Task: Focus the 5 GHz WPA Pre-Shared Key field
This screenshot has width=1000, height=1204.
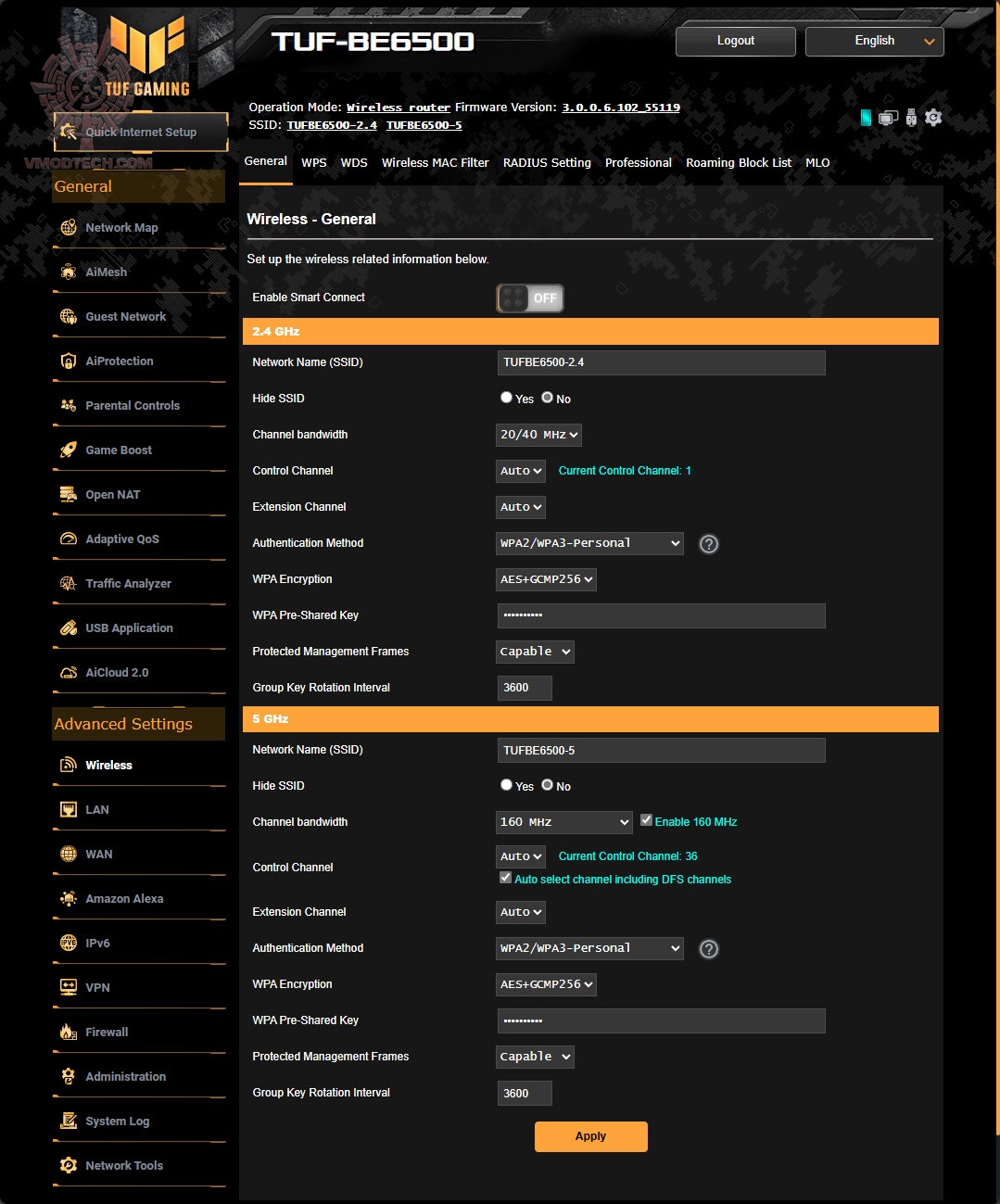Action: tap(662, 1020)
